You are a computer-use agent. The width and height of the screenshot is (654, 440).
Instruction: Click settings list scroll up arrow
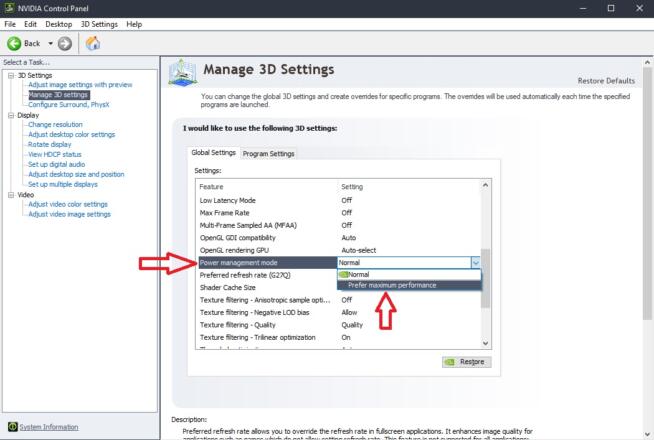485,185
